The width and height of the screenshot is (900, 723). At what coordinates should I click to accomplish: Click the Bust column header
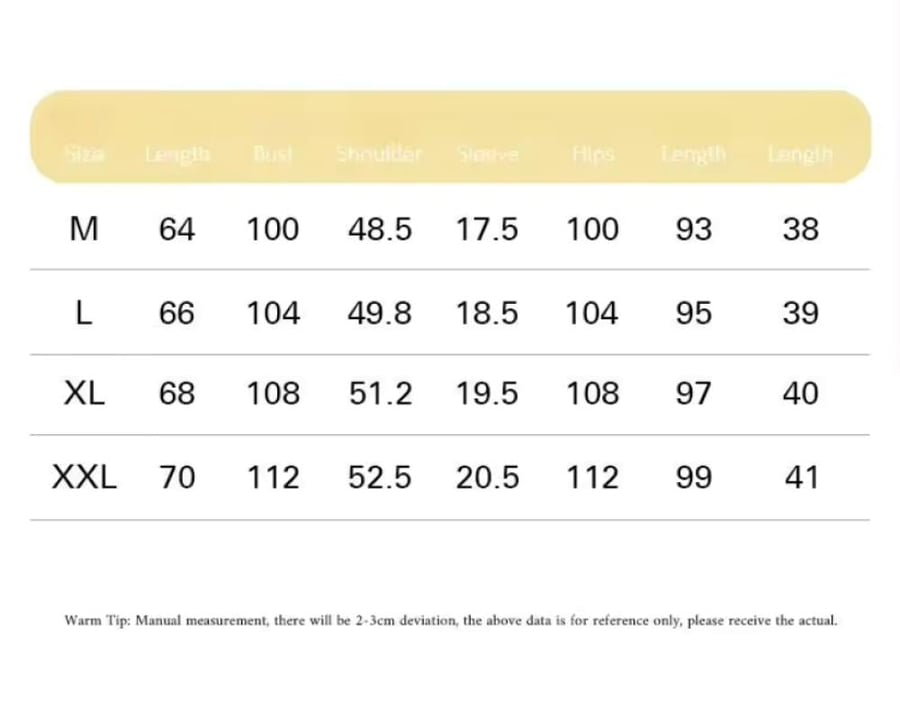point(273,154)
